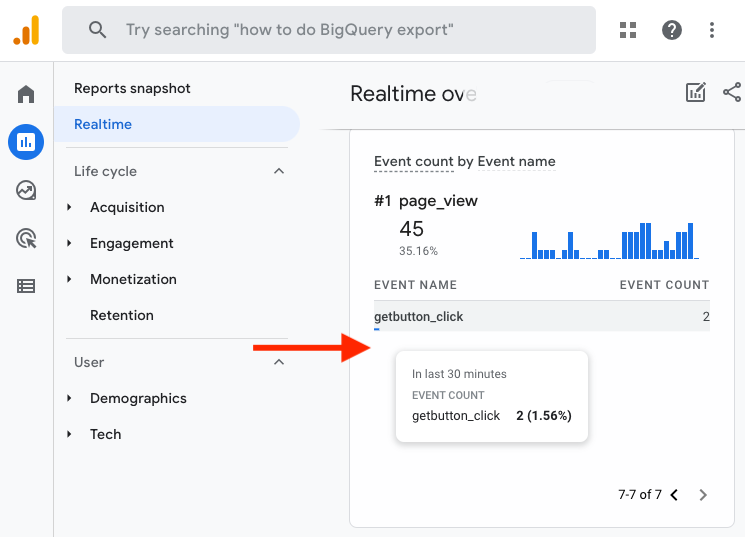Go to previous page of events
745x537 pixels.
(674, 495)
